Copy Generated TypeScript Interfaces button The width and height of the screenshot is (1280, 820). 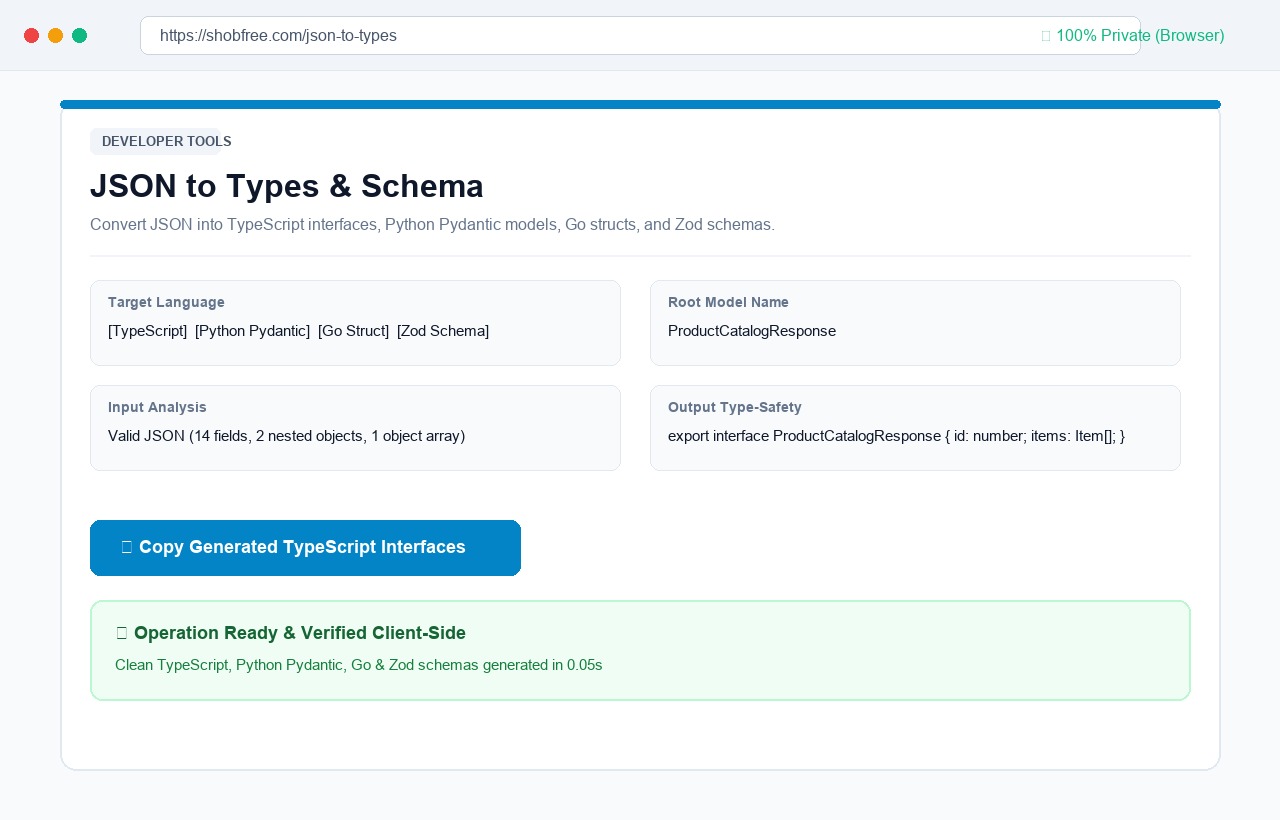tap(305, 548)
